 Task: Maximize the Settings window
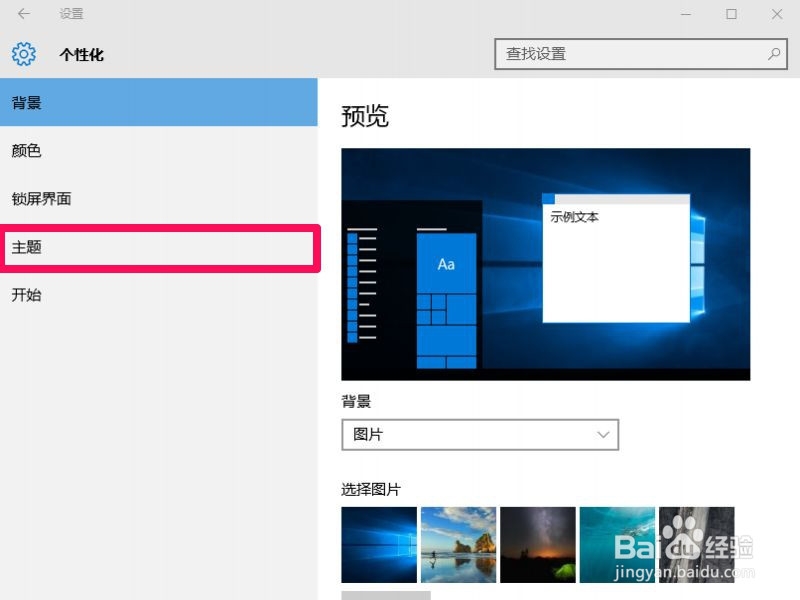point(731,14)
